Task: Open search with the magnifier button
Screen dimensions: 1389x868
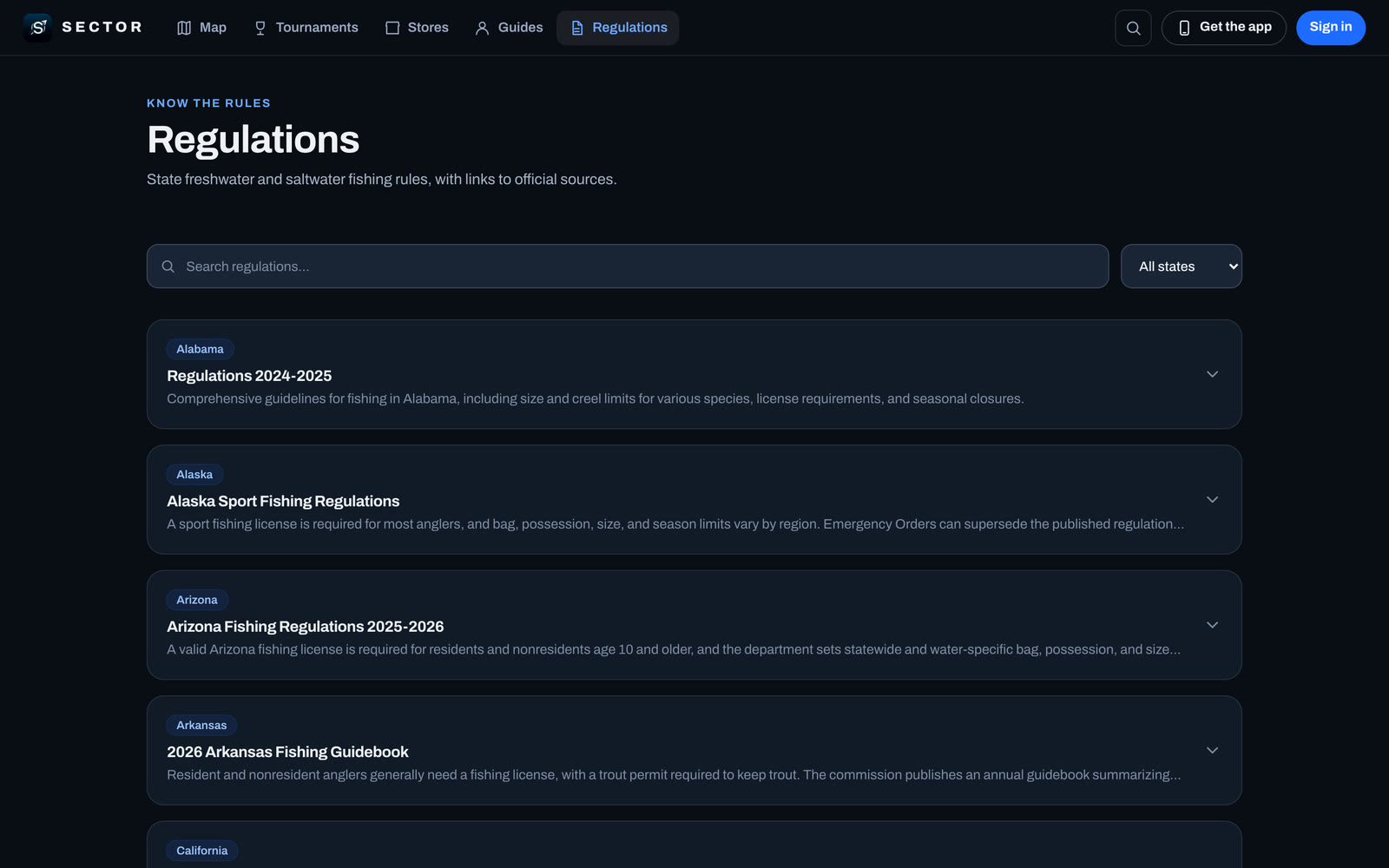Action: [x=1133, y=28]
